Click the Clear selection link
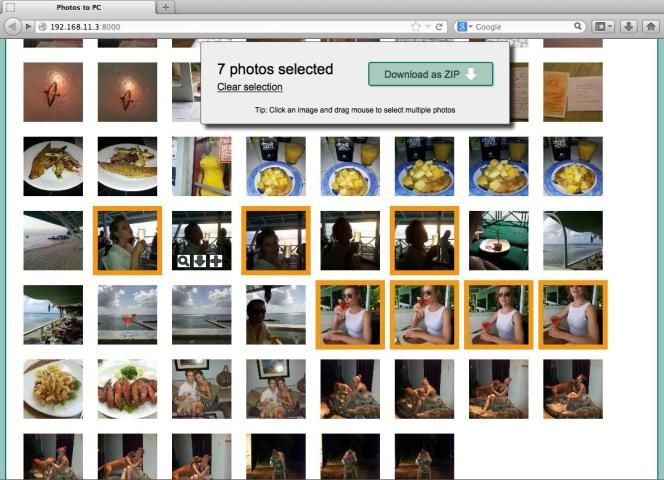664x480 pixels. (x=249, y=88)
